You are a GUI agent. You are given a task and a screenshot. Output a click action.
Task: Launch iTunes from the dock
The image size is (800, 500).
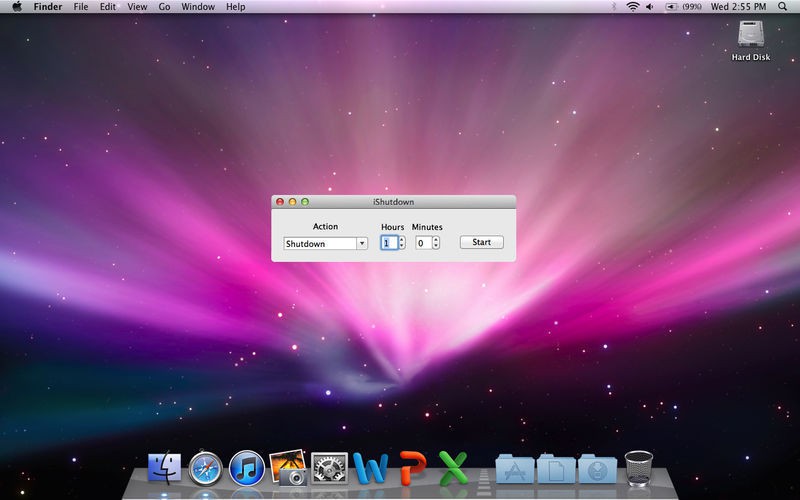coord(247,468)
